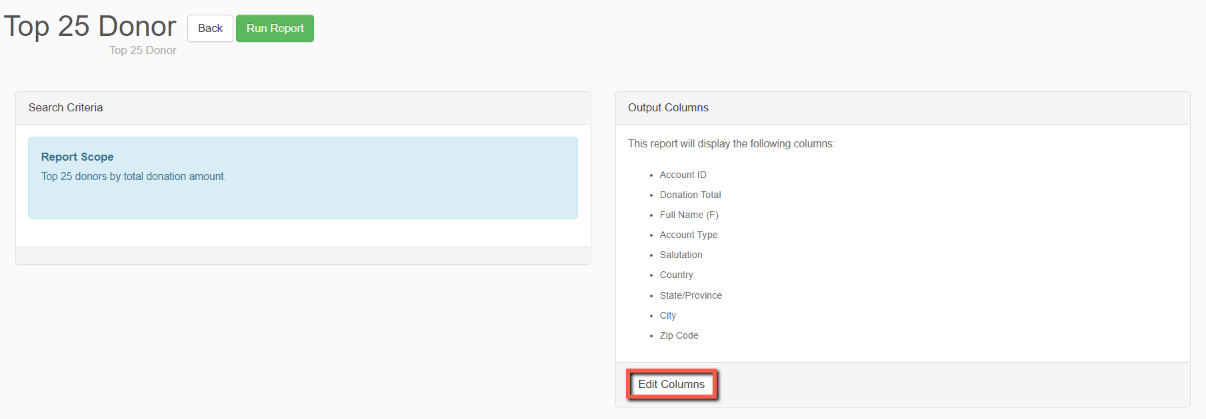Screen dimensions: 1206x419
Task: Select the Search Criteria panel header
Action: tap(303, 107)
